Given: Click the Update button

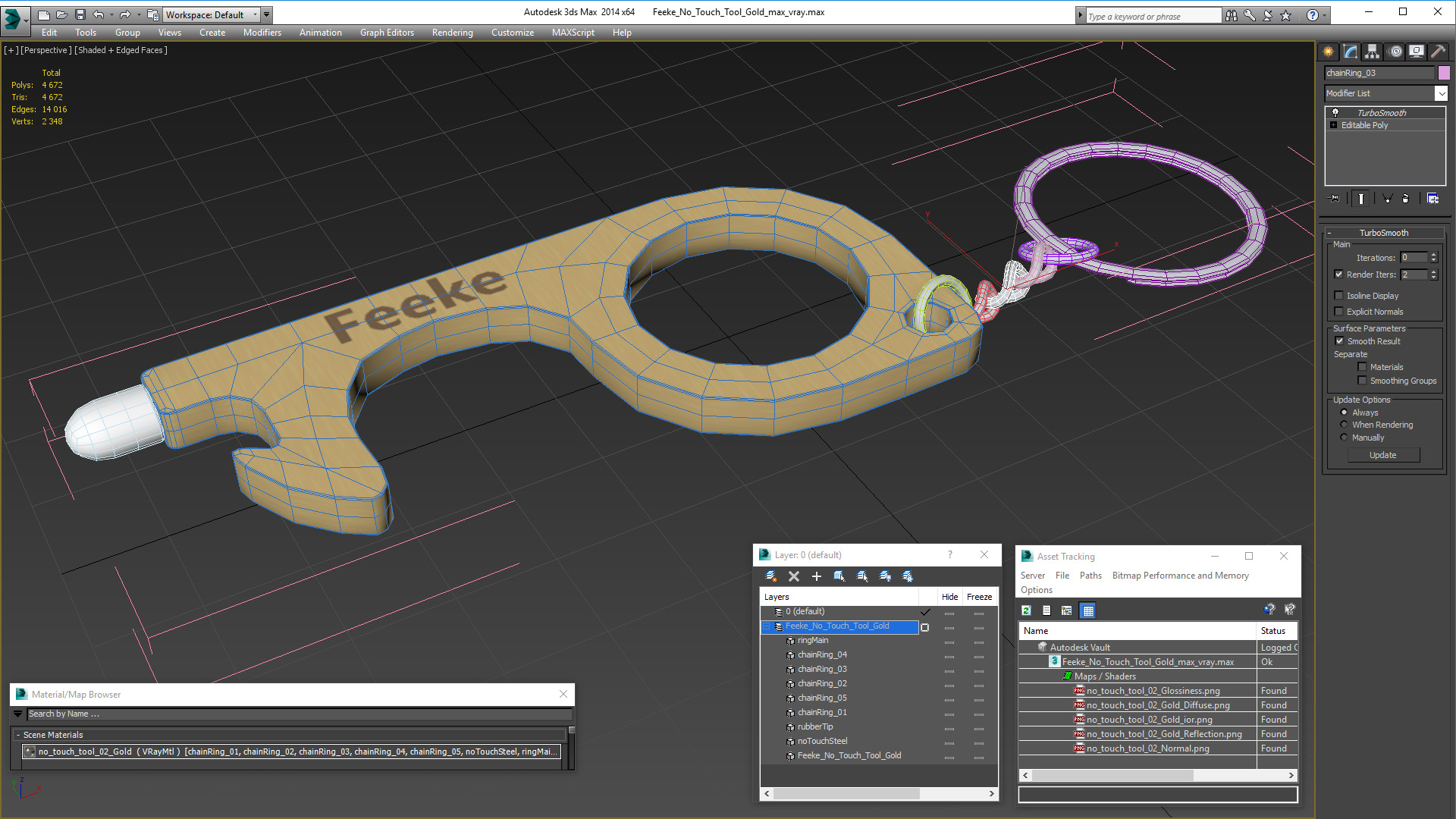Looking at the screenshot, I should pos(1383,455).
